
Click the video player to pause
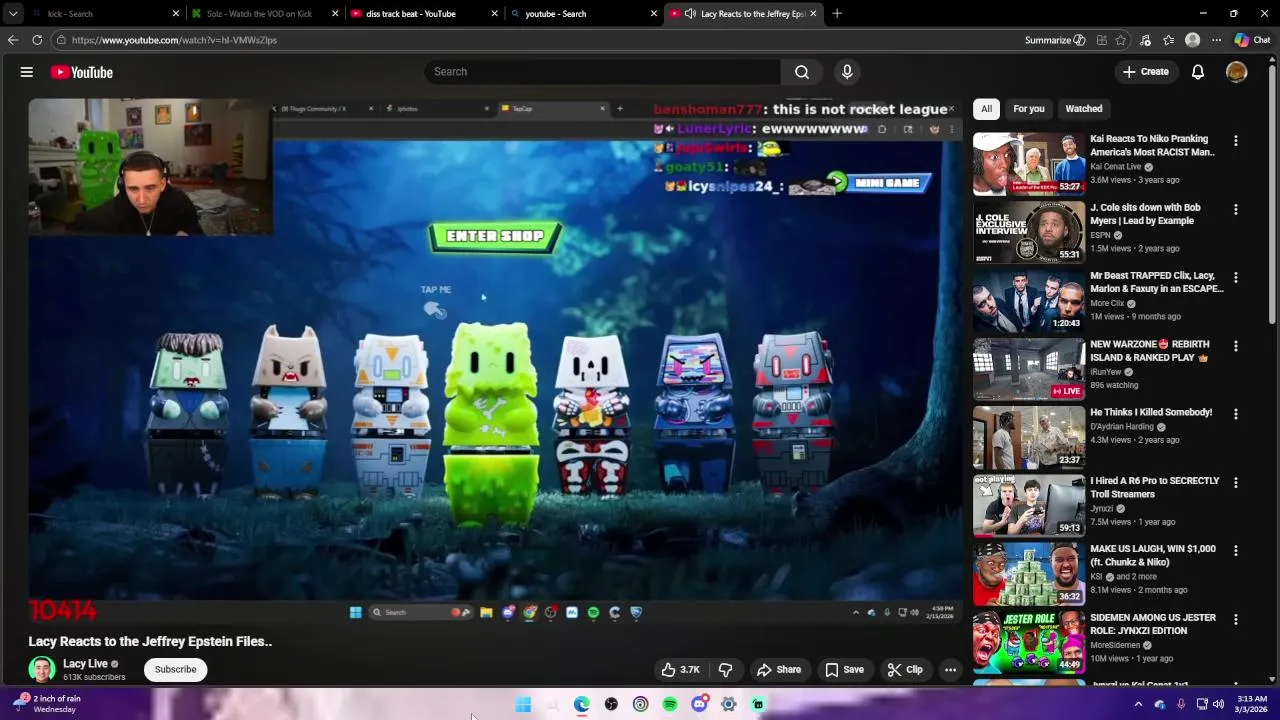click(495, 360)
